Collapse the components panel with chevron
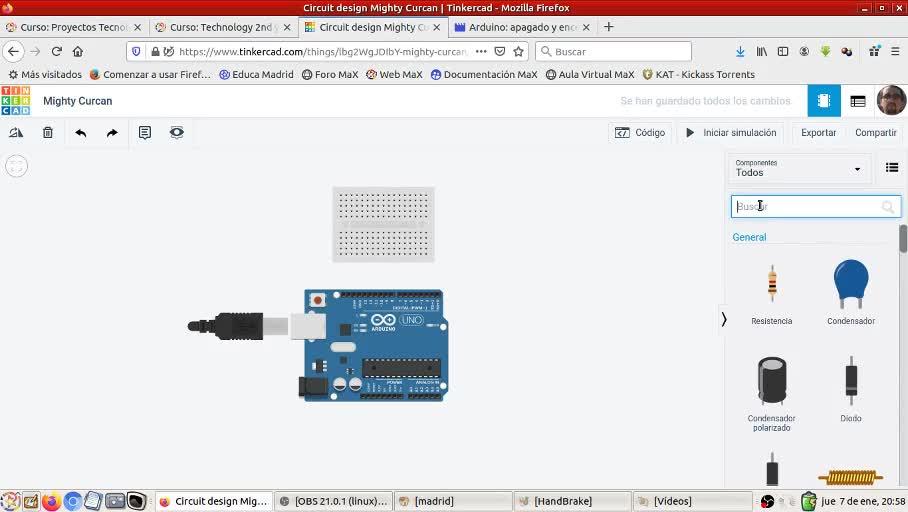908x512 pixels. (x=724, y=319)
